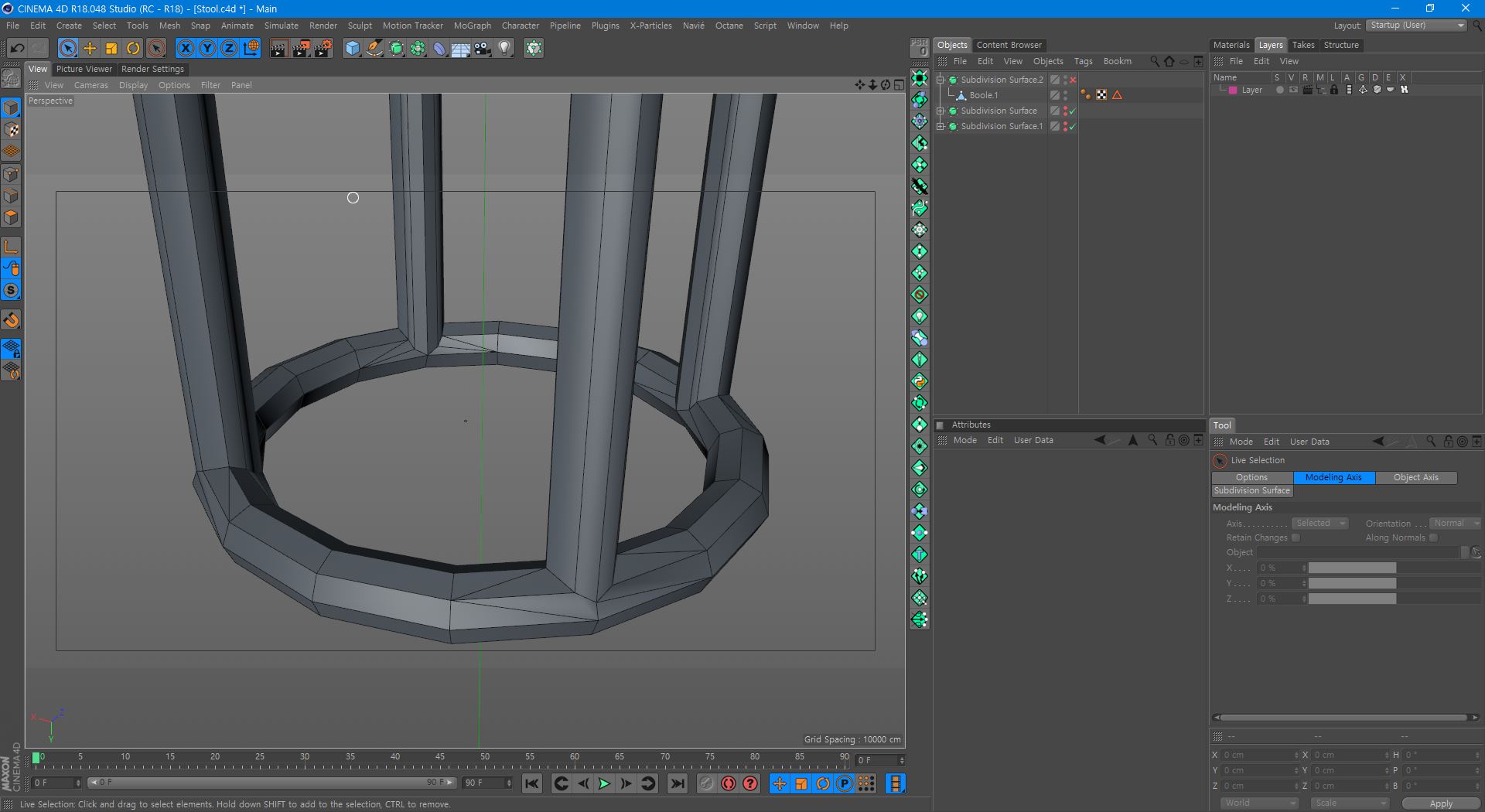Expand Subdivision Surface.1 in object tree
The width and height of the screenshot is (1485, 812).
coord(940,126)
